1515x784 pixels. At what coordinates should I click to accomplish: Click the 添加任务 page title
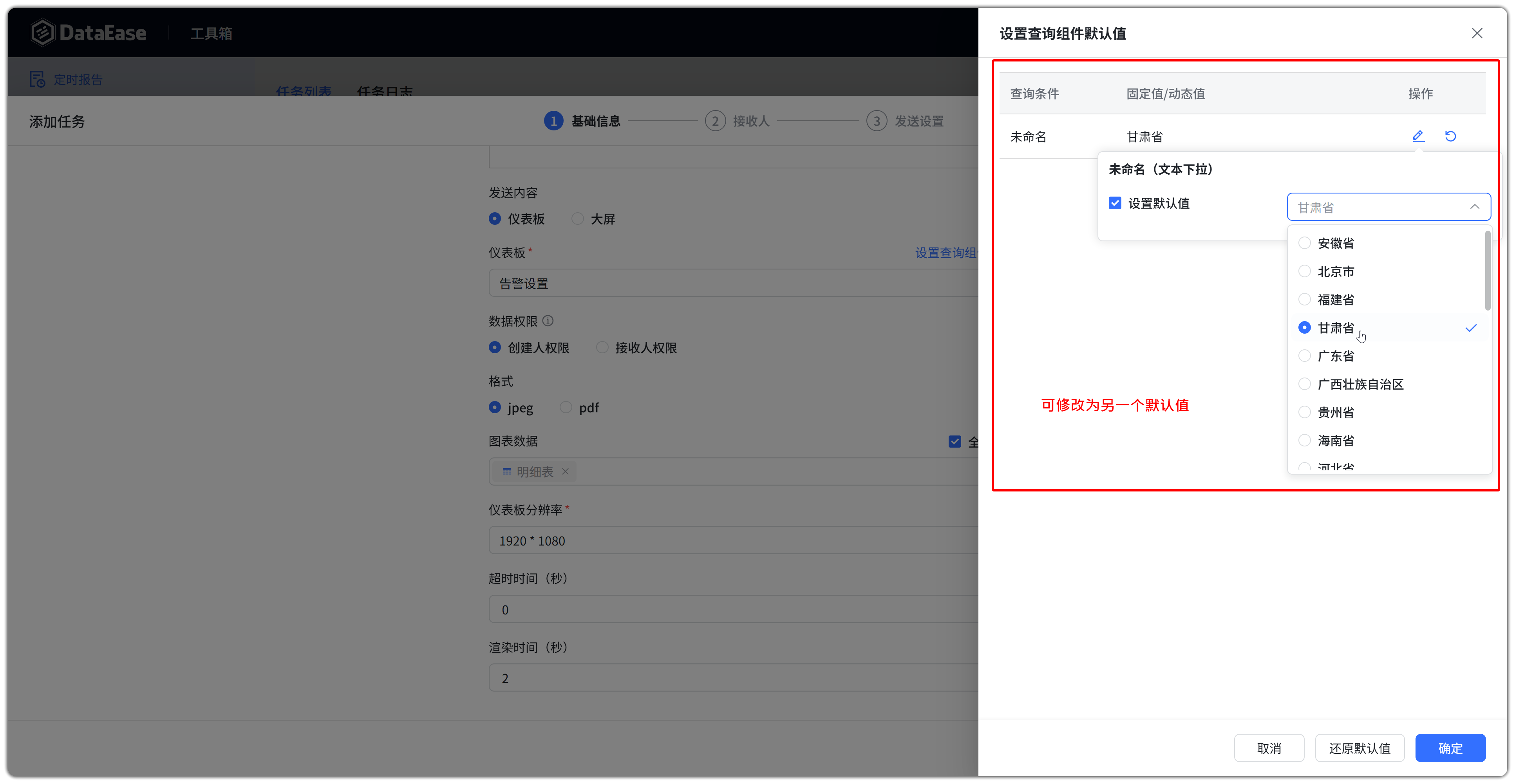57,122
